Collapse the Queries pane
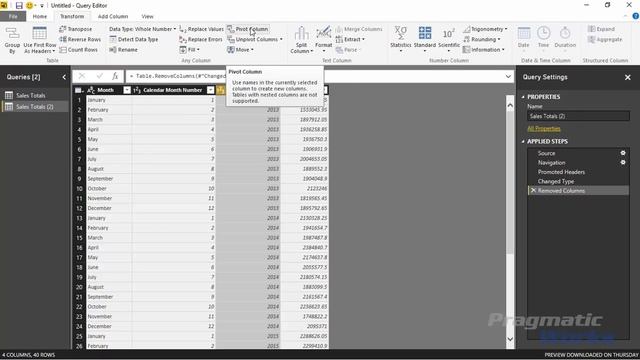 coord(64,77)
